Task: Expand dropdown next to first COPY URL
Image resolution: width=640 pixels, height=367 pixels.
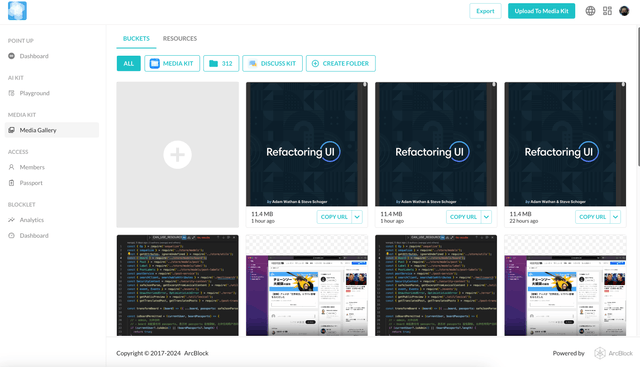Action: (x=357, y=217)
